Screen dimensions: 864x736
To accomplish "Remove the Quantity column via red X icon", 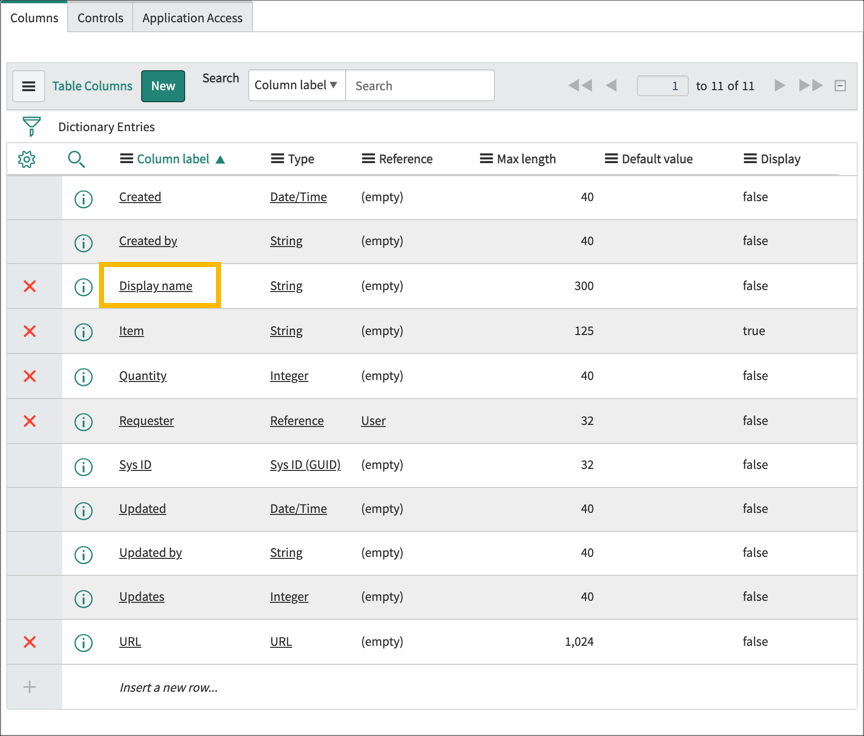I will coord(27,376).
